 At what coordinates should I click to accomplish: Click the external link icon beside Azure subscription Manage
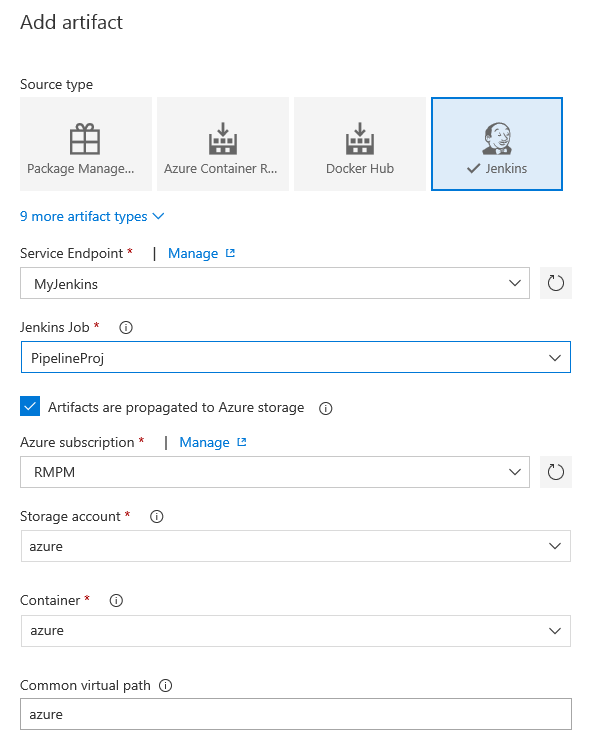pos(242,442)
